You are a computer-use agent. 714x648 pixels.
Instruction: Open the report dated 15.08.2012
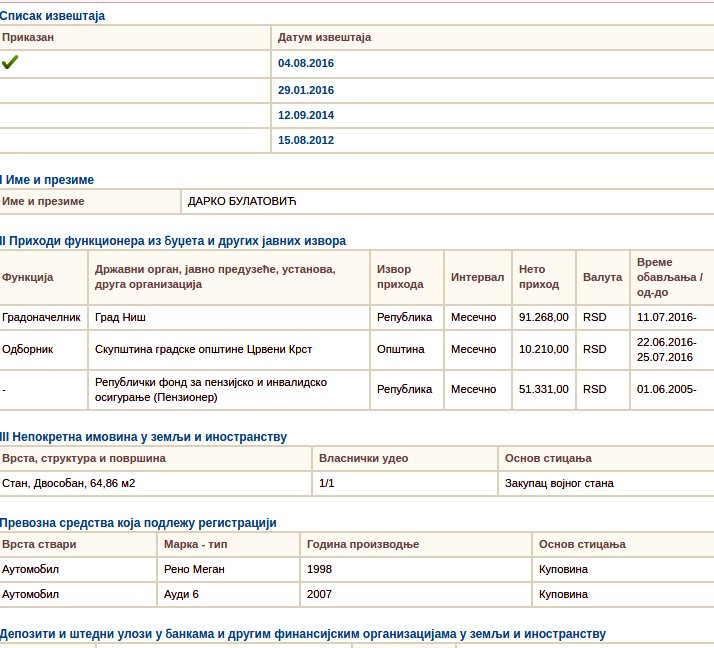pos(306,140)
